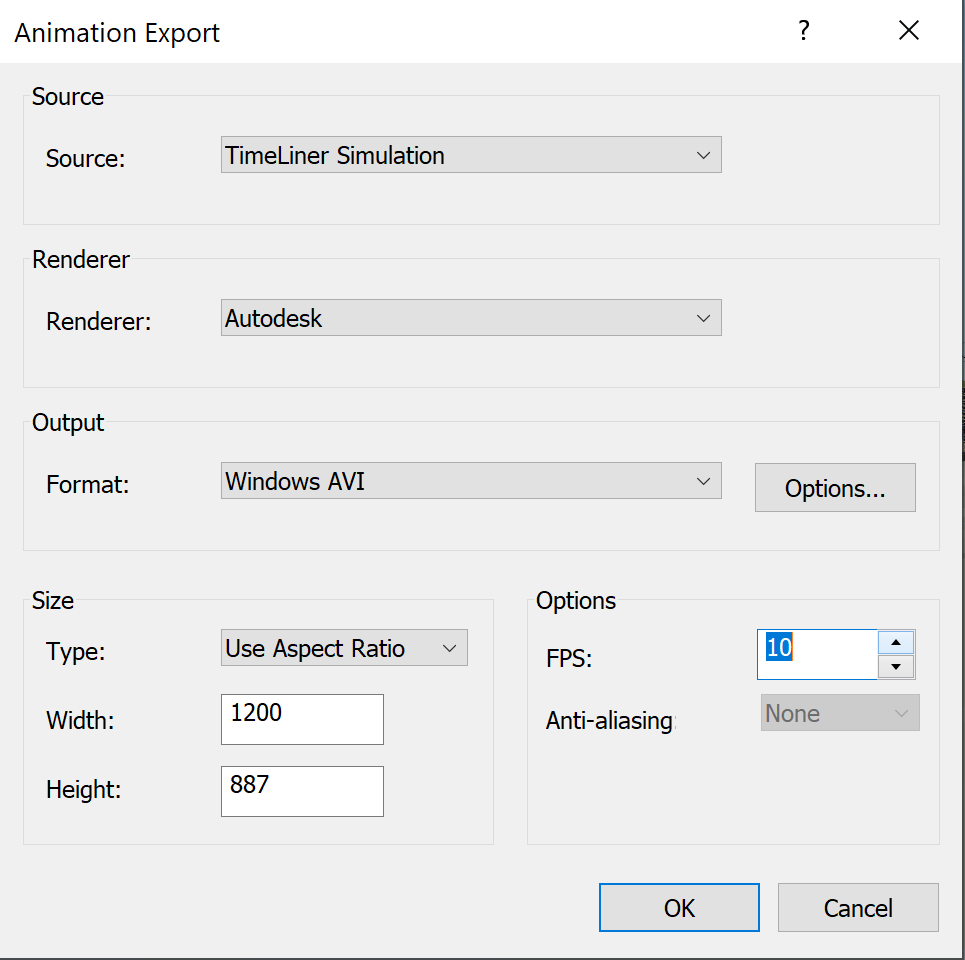Cancel the Animation Export dialog
This screenshot has height=960, width=965.
[857, 907]
